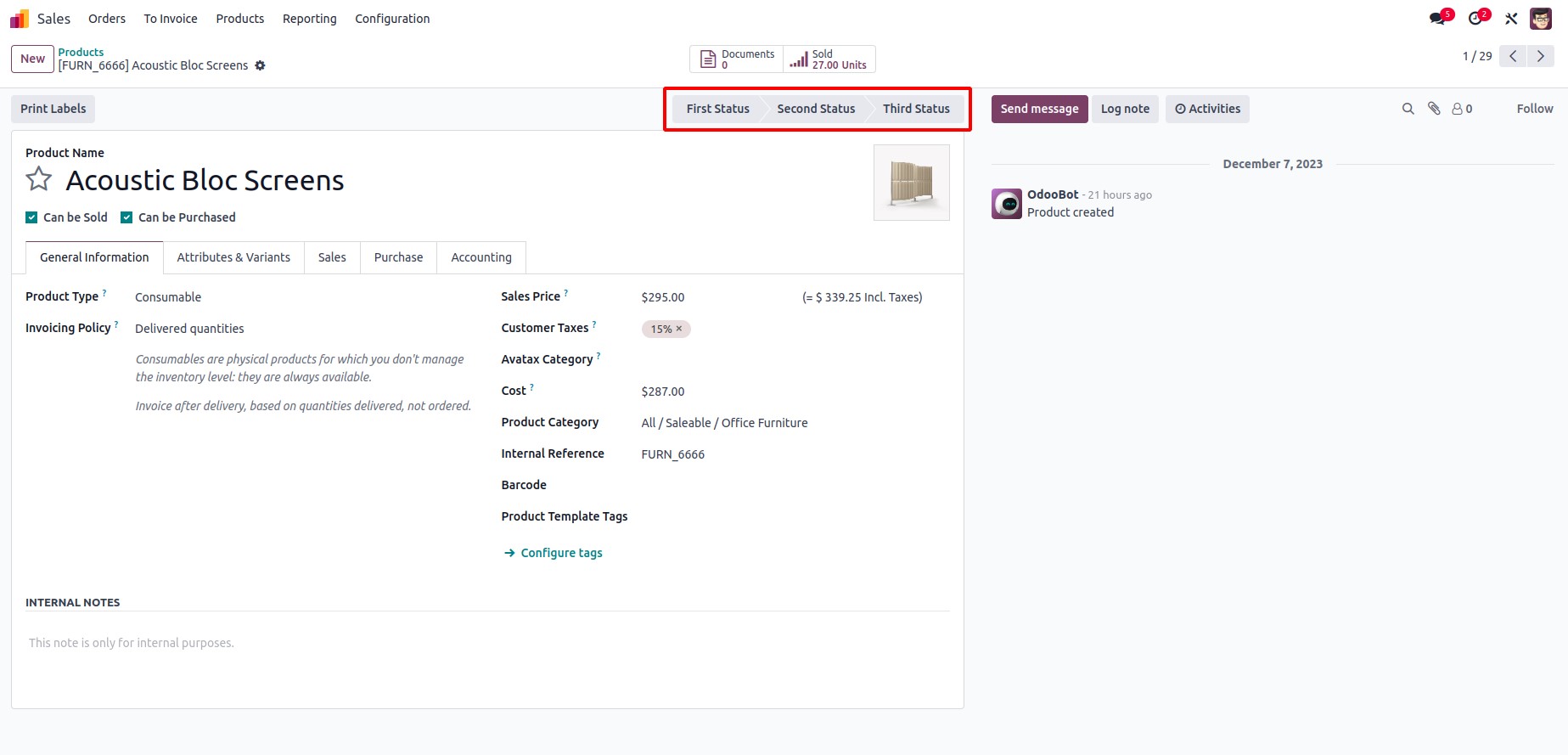
Task: Follow the Products breadcrumb link
Action: [81, 52]
